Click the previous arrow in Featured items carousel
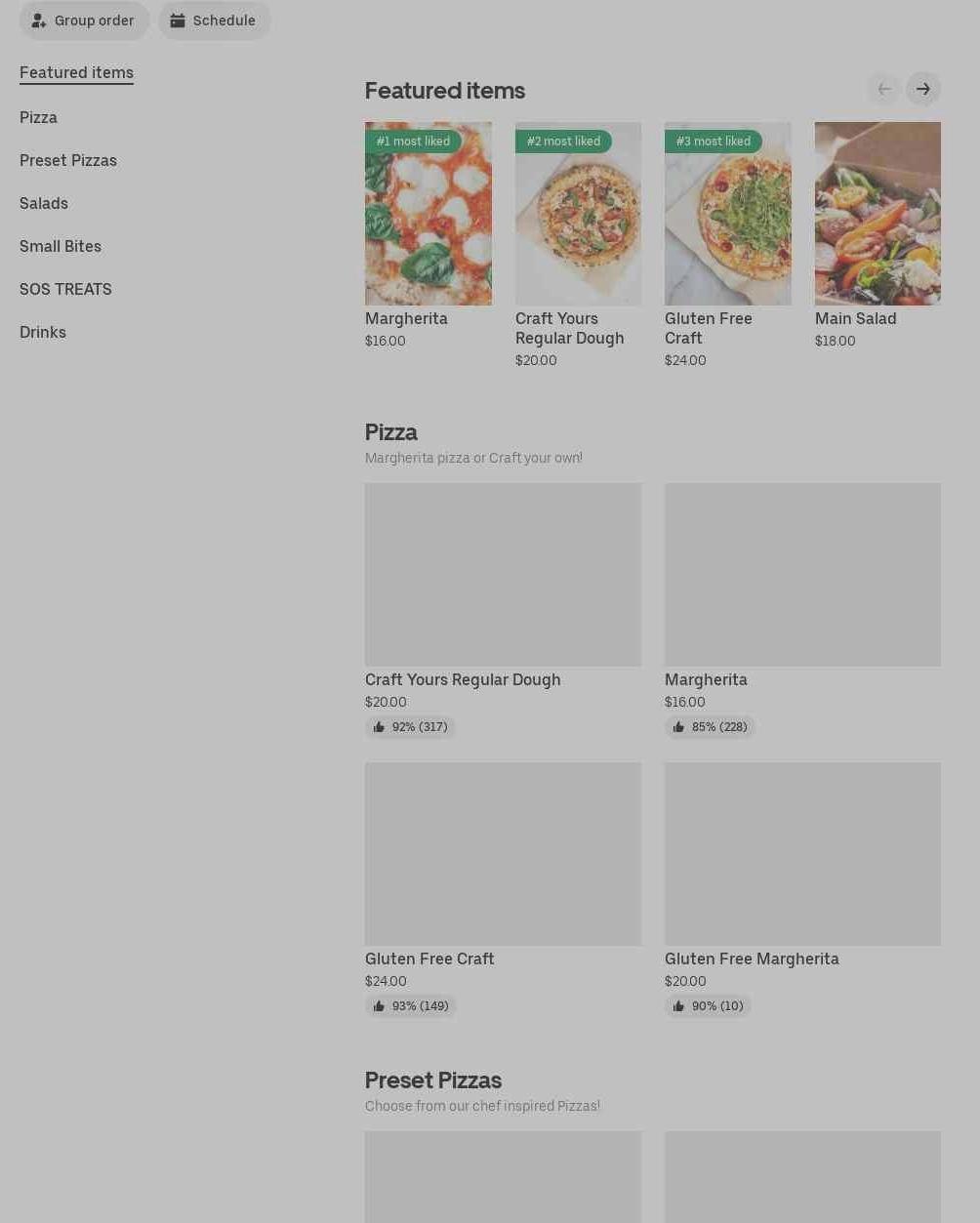The width and height of the screenshot is (980, 1223). [x=883, y=90]
